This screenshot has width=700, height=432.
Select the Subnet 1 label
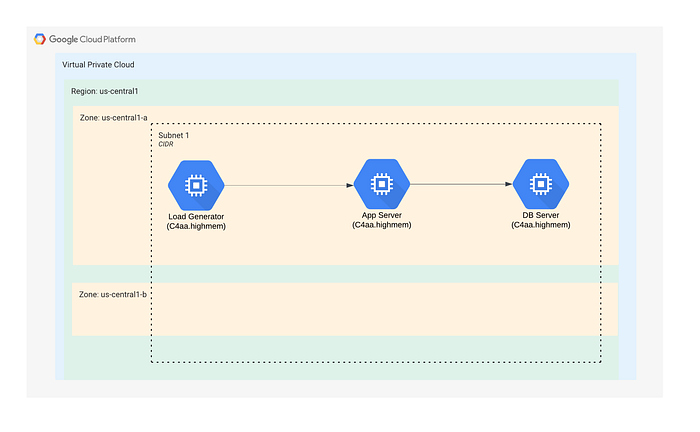(x=174, y=135)
